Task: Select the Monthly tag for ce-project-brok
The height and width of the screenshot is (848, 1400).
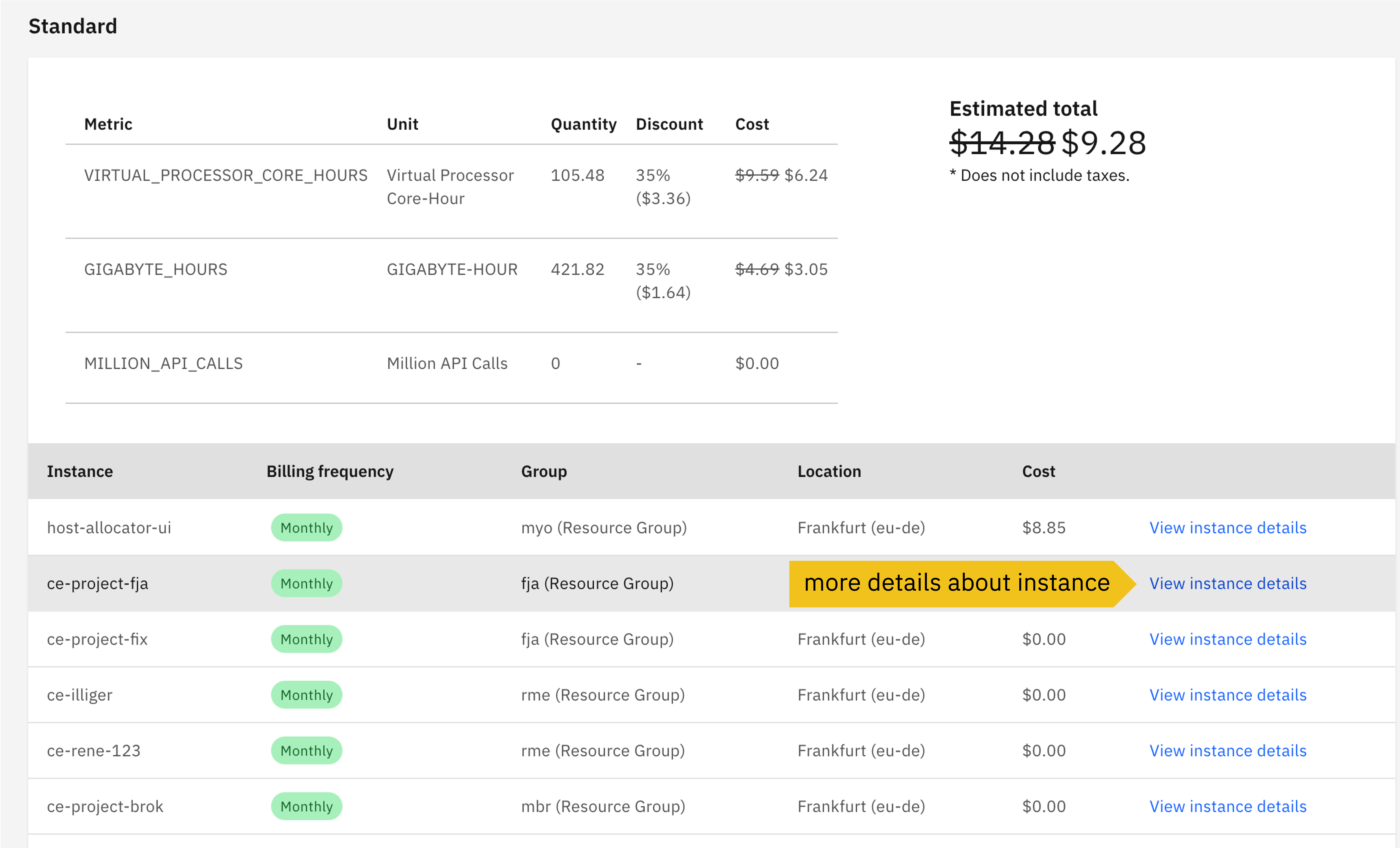Action: (x=306, y=806)
